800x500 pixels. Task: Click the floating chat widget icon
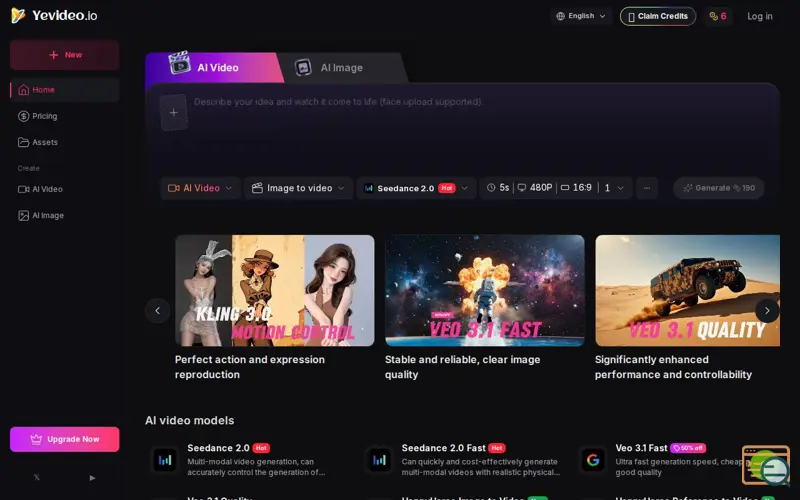pos(766,465)
